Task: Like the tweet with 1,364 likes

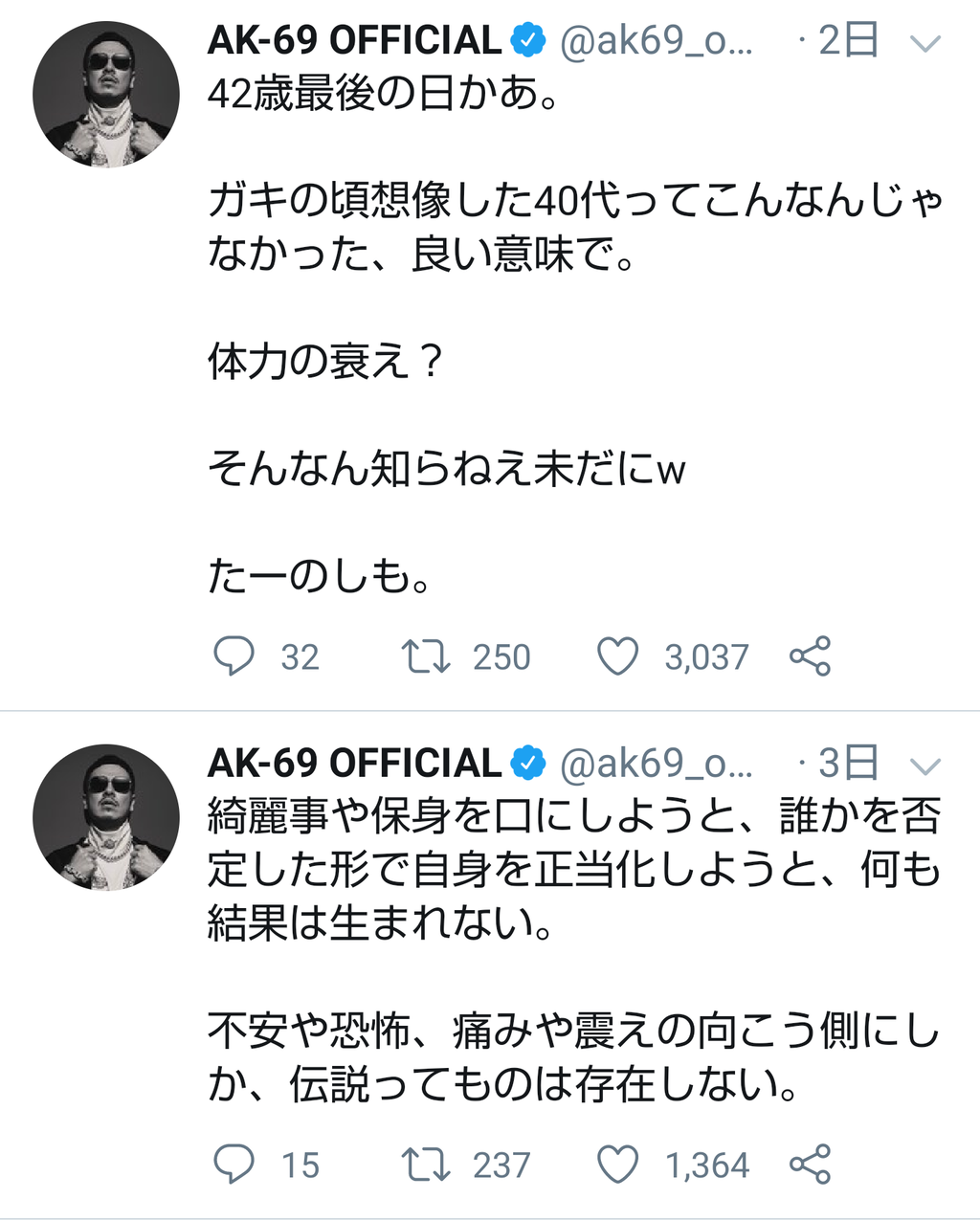Action: click(x=617, y=1165)
